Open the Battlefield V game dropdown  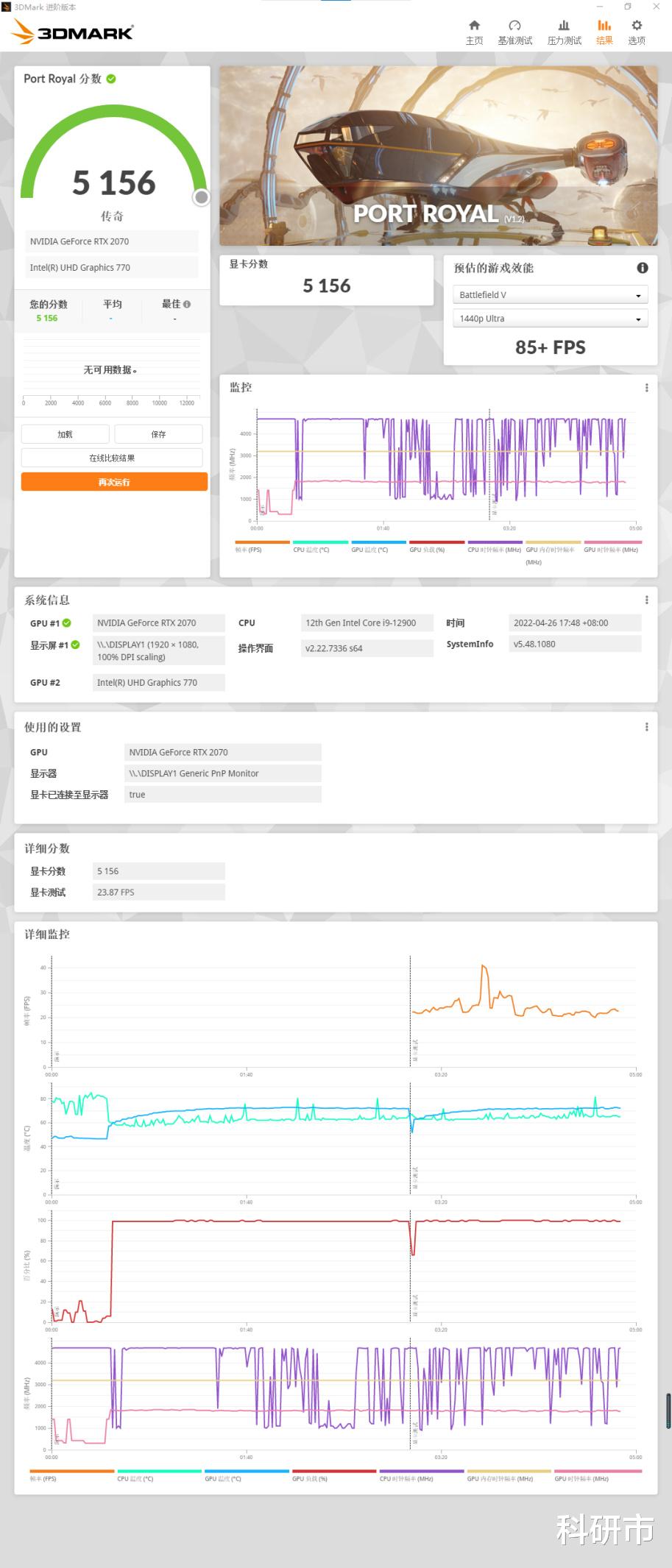point(550,295)
